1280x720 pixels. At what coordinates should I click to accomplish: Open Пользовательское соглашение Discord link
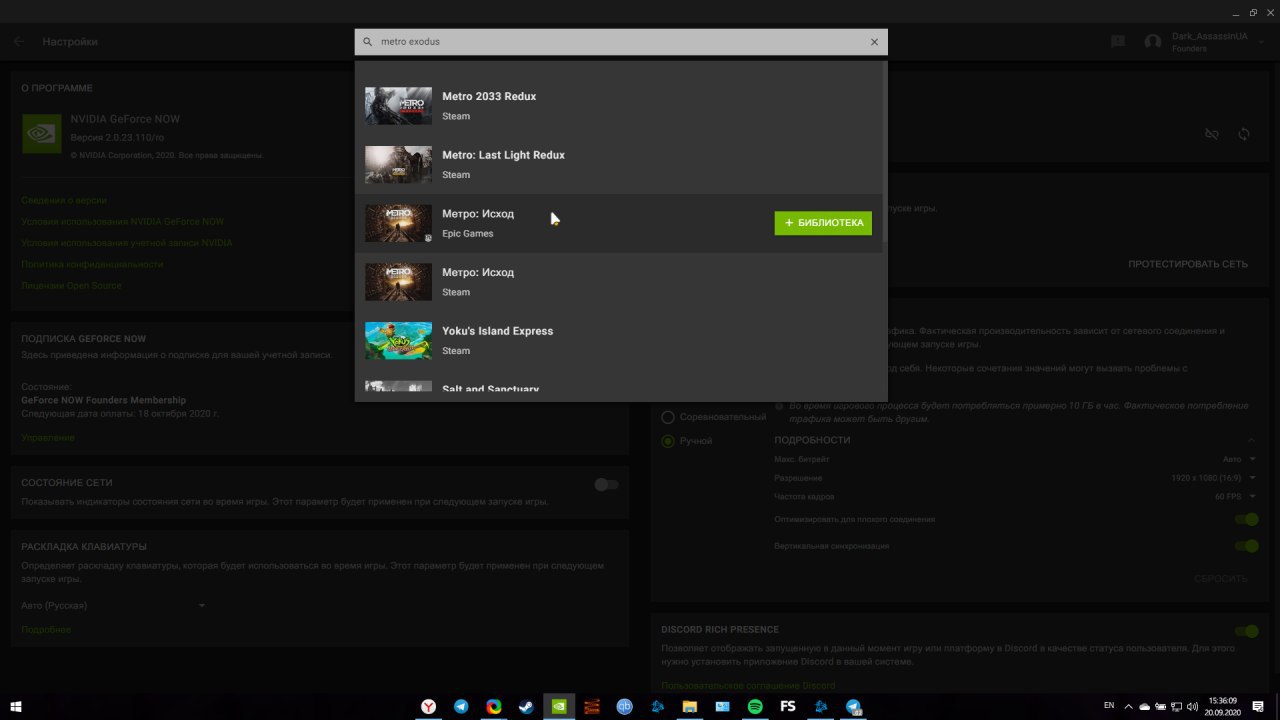pos(748,686)
